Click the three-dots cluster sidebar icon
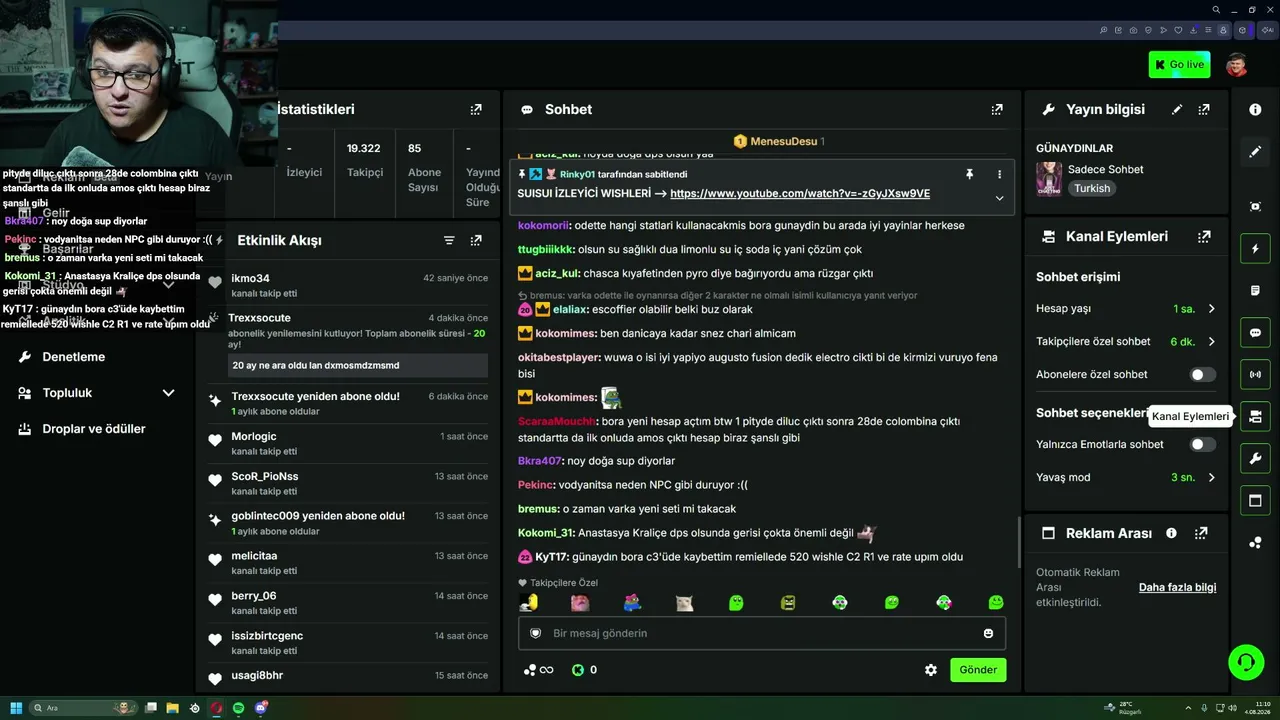 (1255, 543)
